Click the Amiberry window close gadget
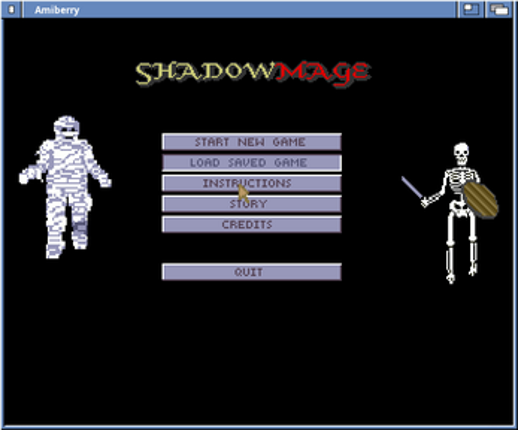 tap(11, 9)
